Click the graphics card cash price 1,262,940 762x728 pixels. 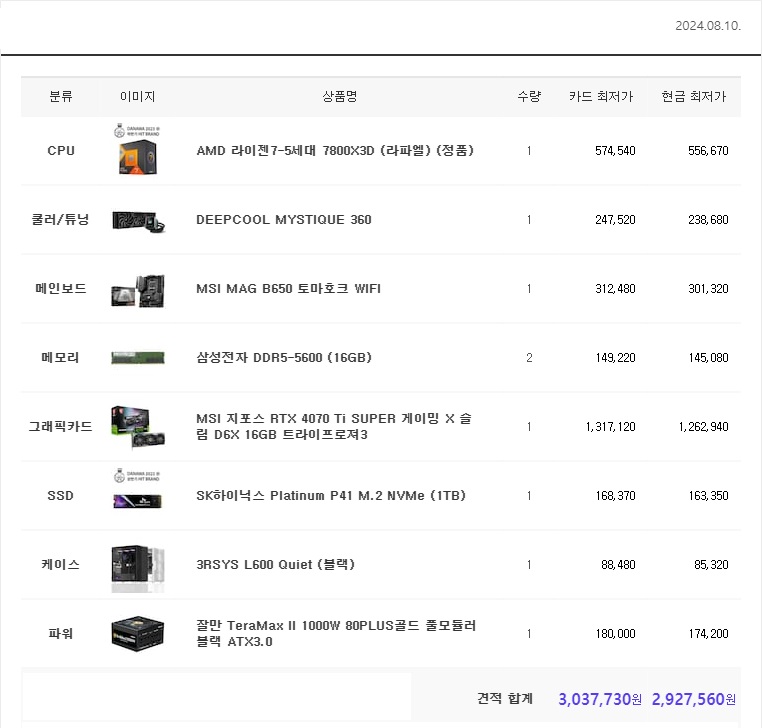pyautogui.click(x=703, y=427)
